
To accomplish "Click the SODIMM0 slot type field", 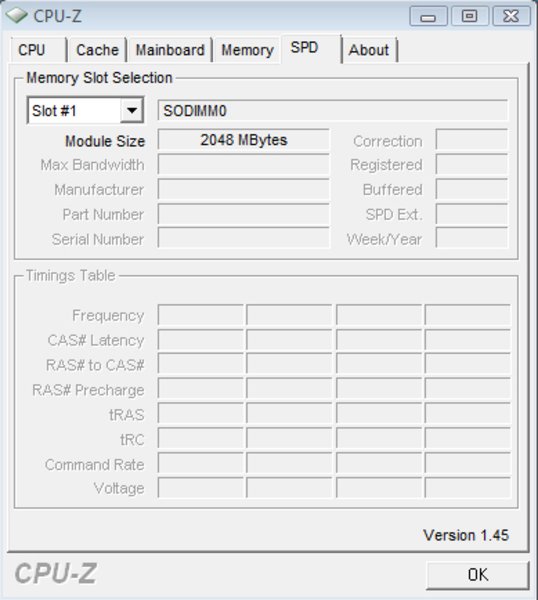I will tap(333, 111).
